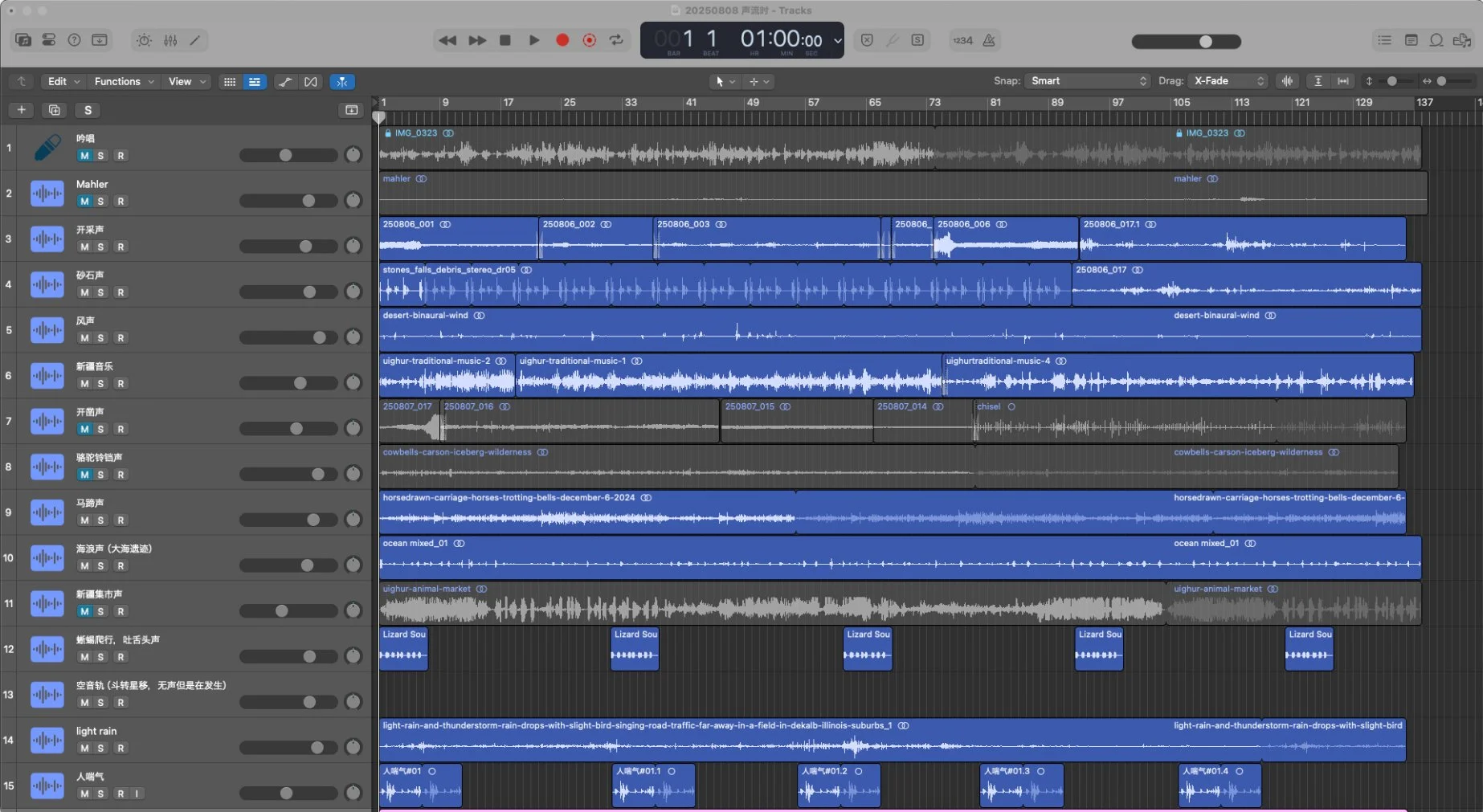1483x812 pixels.
Task: Click the track header configuration button
Action: pyautogui.click(x=352, y=110)
